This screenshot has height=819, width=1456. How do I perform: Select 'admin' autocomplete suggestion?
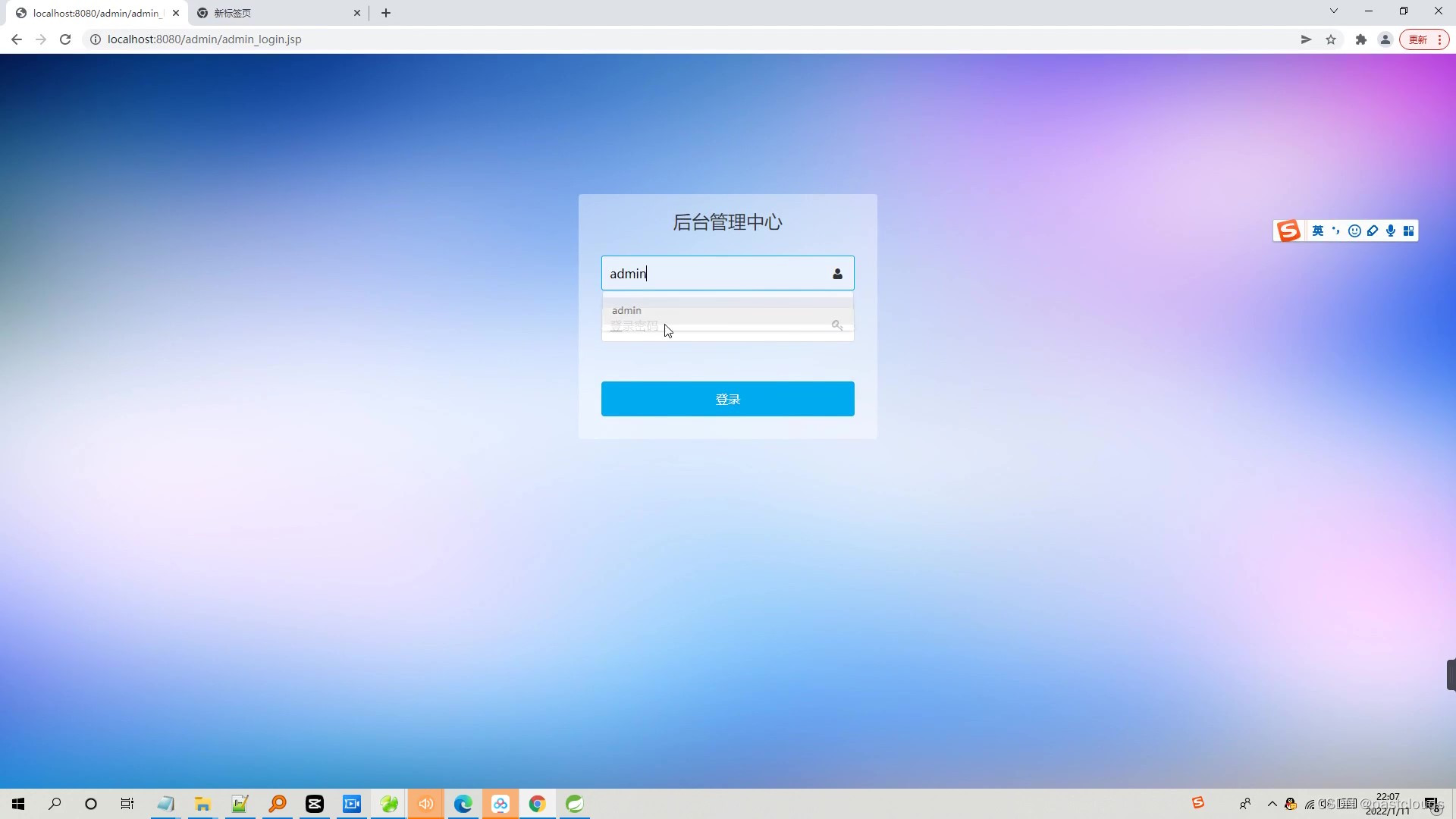point(628,311)
